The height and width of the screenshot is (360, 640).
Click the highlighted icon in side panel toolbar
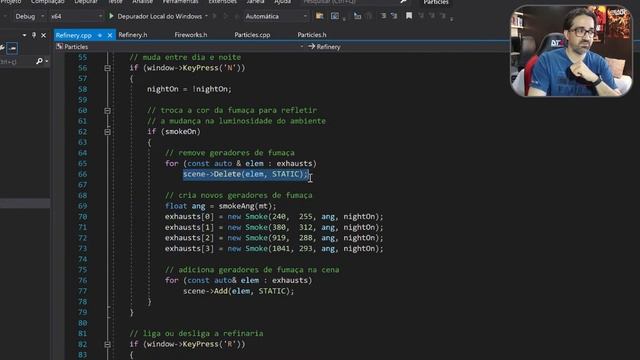(12, 49)
